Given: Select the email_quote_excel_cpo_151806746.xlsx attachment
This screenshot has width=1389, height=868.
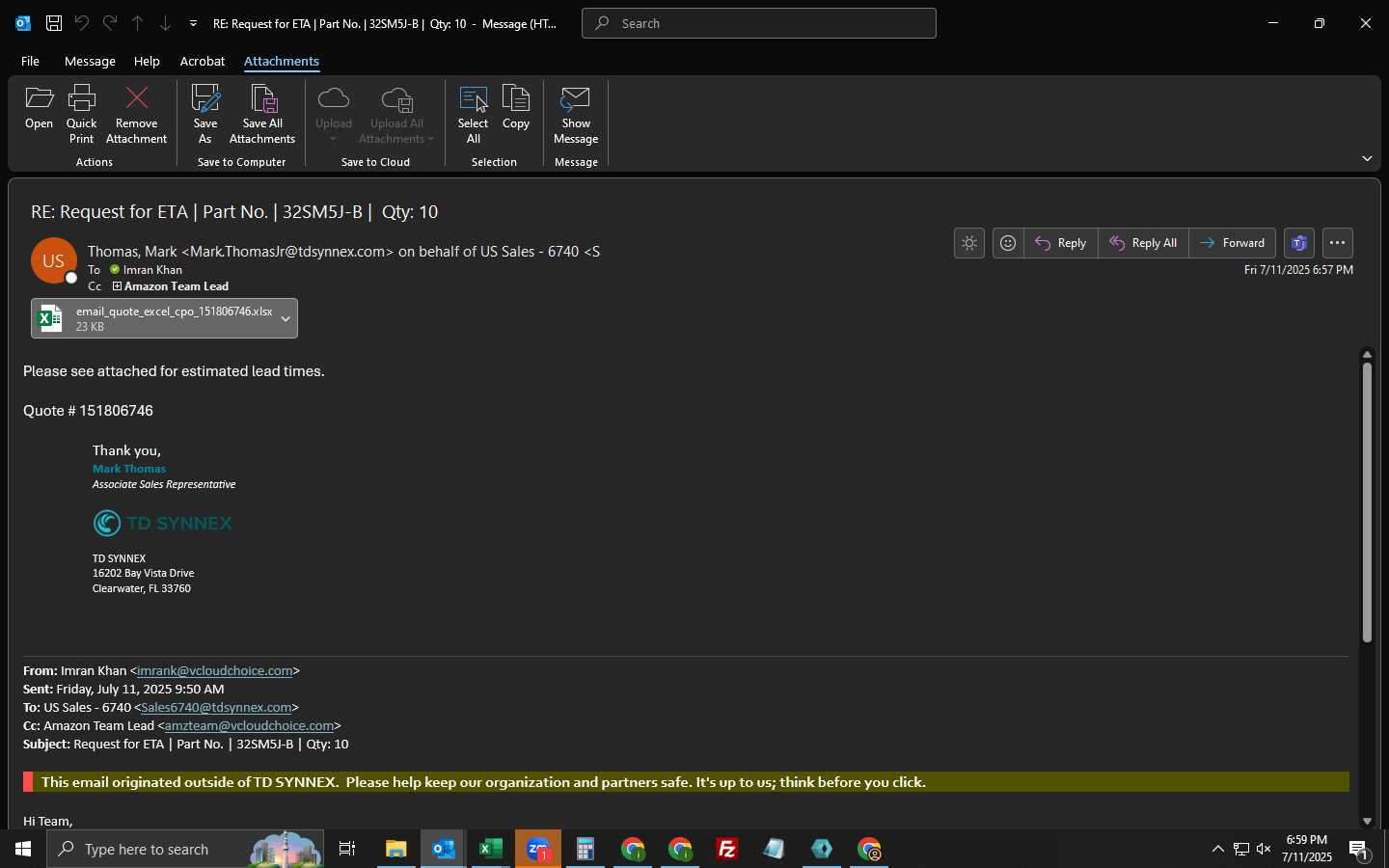Looking at the screenshot, I should [x=154, y=318].
